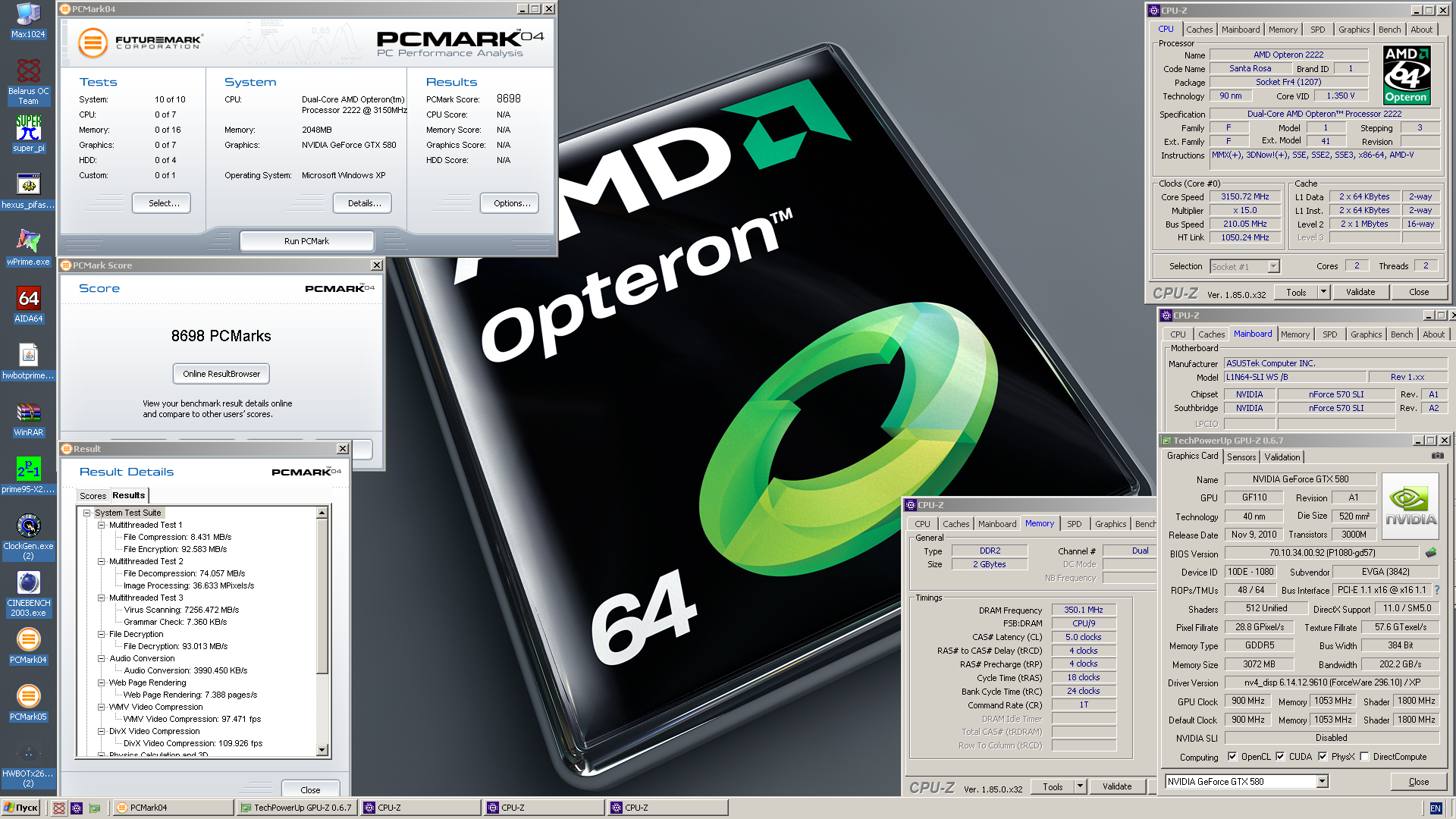Click the EN language indicator in system tray

1436,808
